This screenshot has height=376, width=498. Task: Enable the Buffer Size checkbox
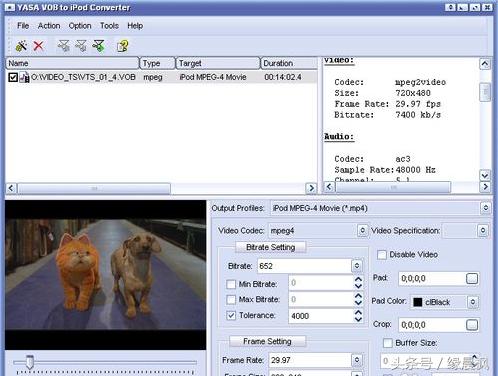tap(388, 343)
